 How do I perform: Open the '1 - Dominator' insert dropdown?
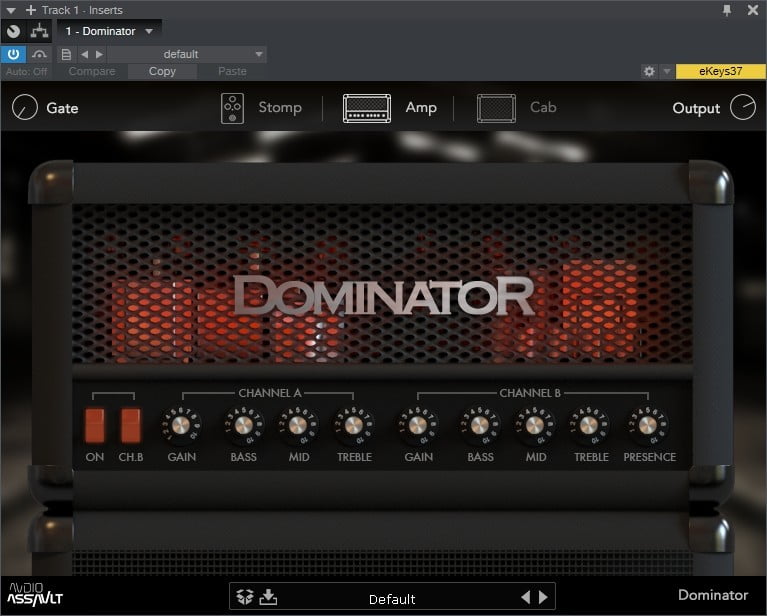pos(110,31)
